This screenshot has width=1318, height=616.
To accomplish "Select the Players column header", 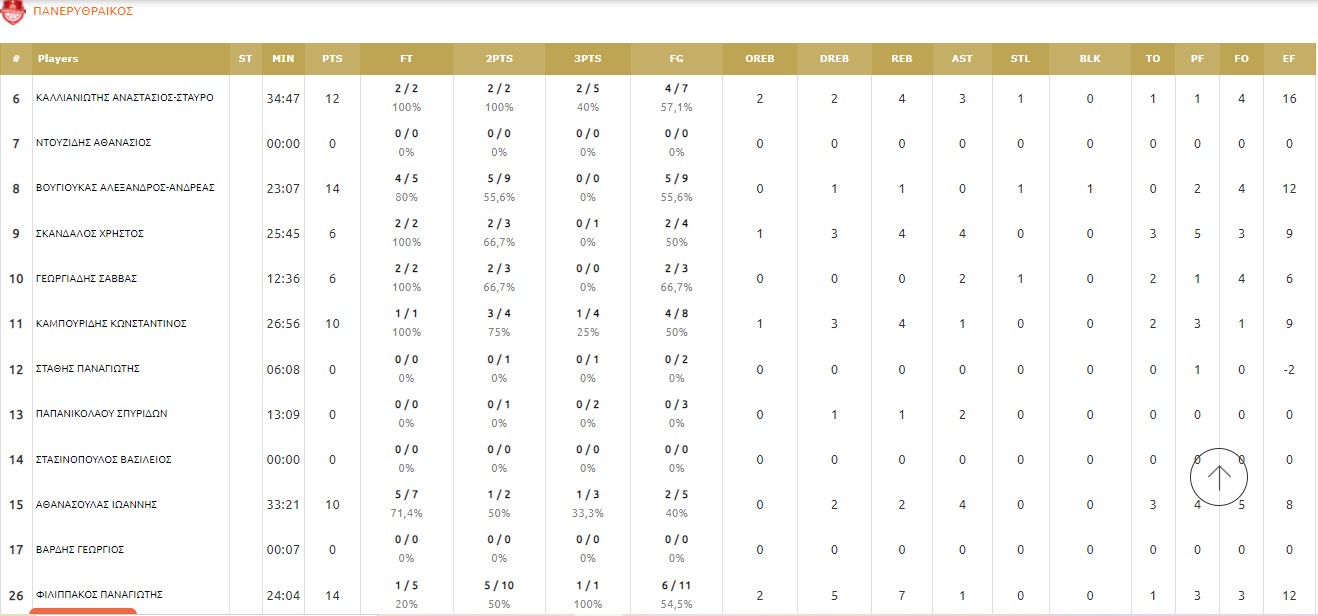I will pos(58,59).
